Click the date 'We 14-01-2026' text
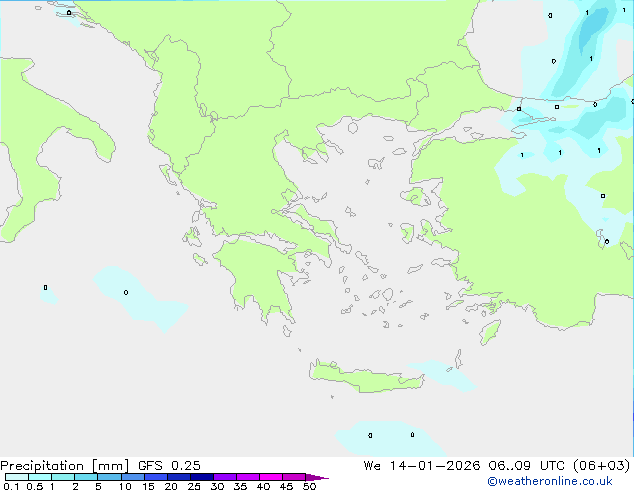The image size is (634, 490). tap(422, 466)
